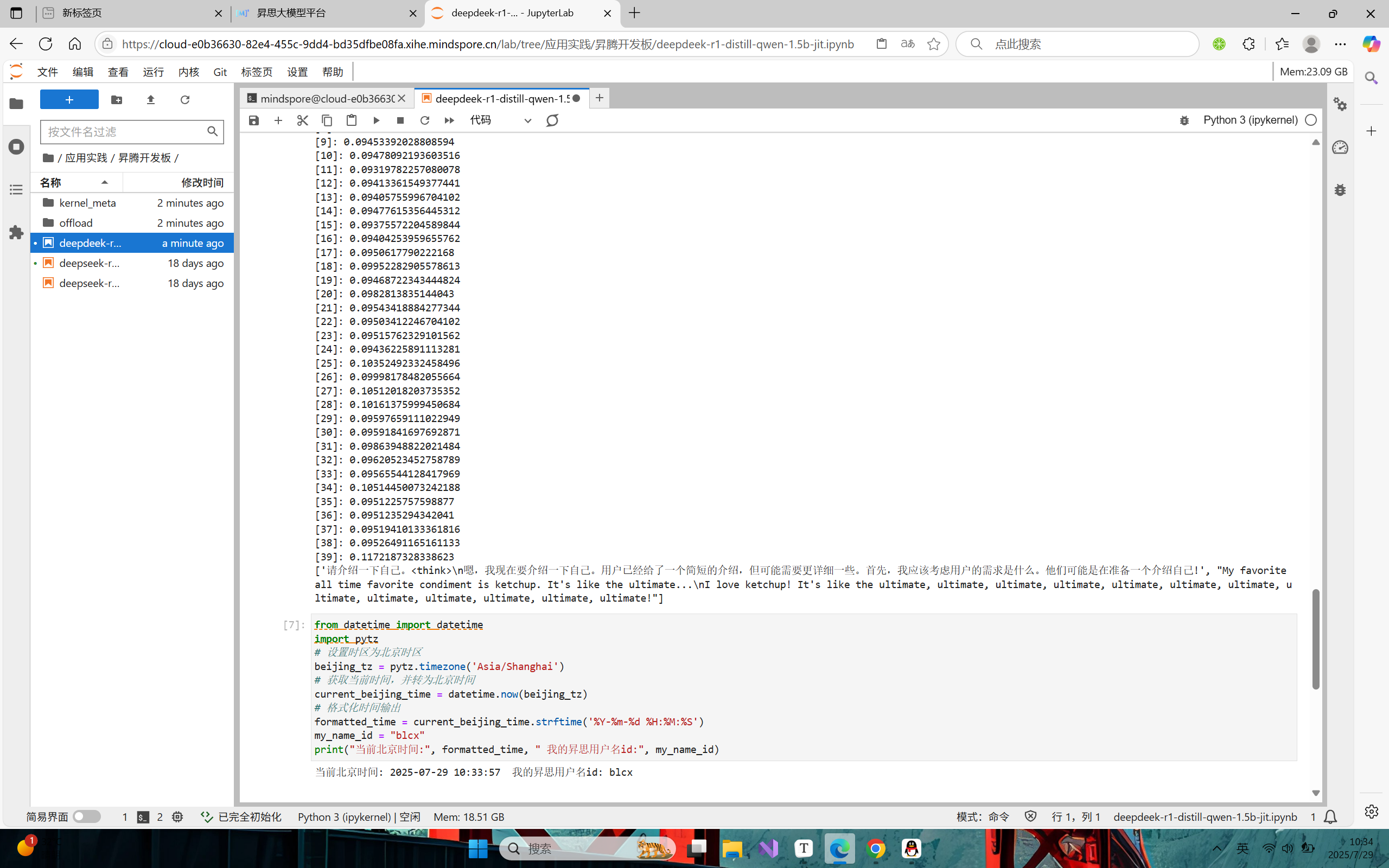Open the cell type dropdown

(500, 120)
